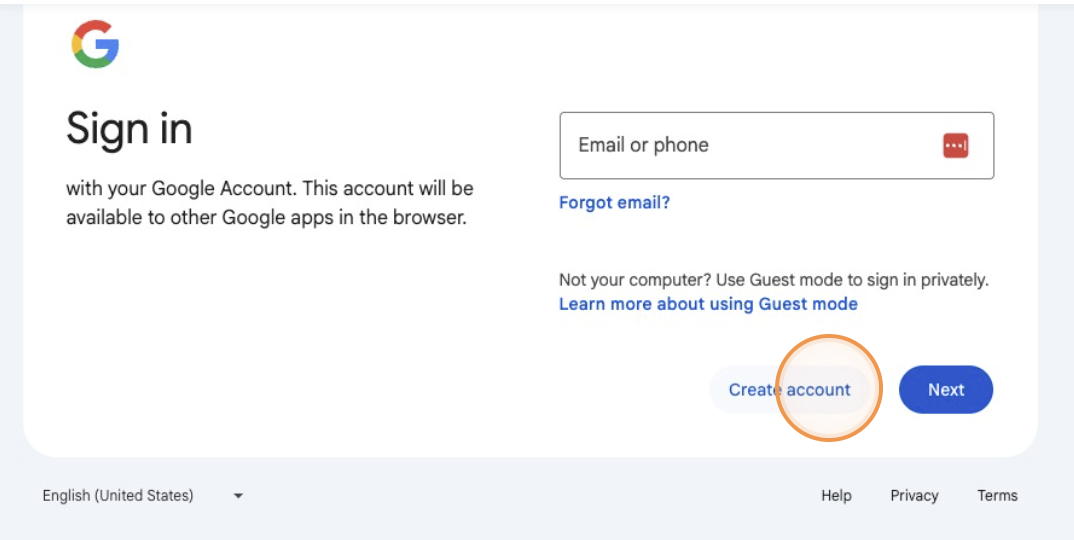Click the "Not your computer?" text
1074x540 pixels.
tap(635, 280)
